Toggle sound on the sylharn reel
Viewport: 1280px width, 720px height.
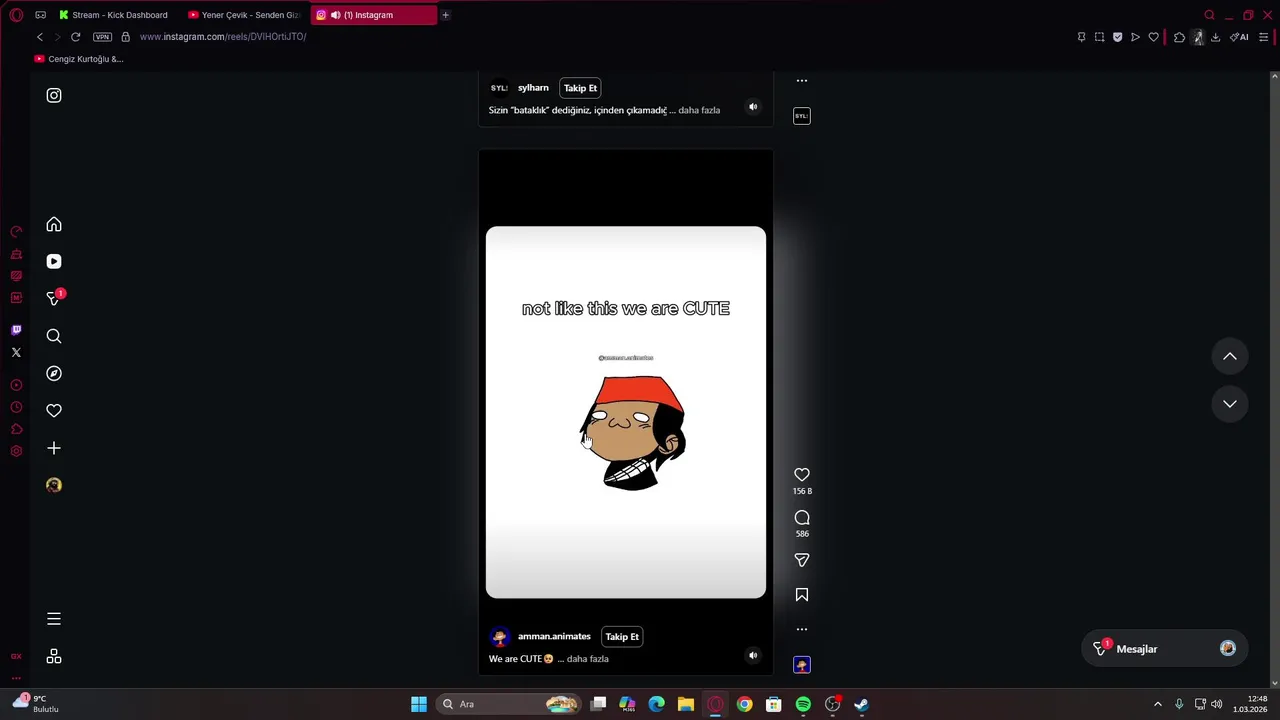(753, 107)
